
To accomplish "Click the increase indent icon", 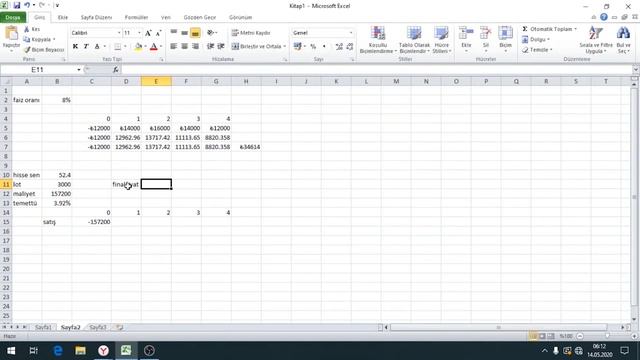I will pos(221,47).
